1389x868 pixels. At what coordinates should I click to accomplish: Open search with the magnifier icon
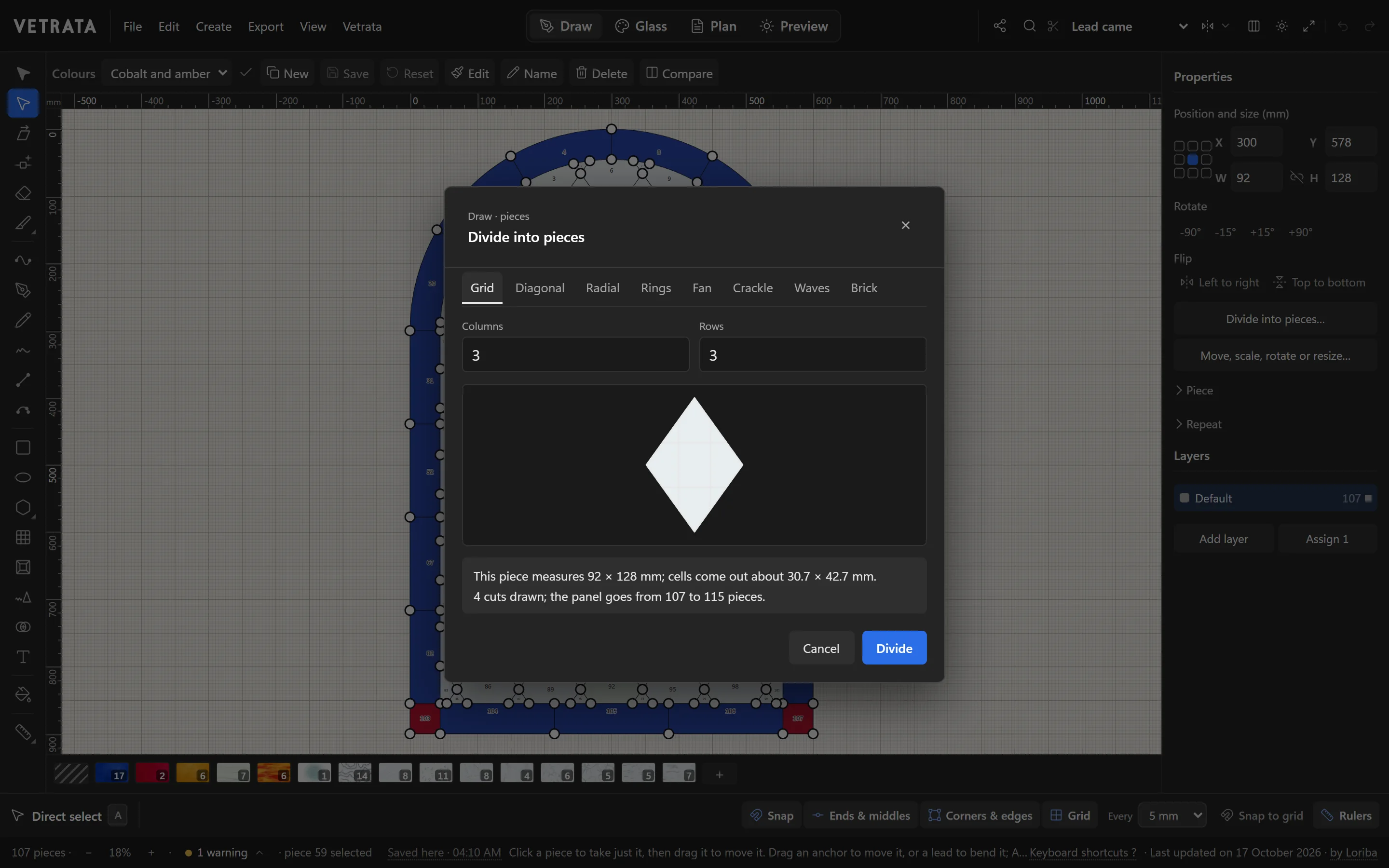[1030, 26]
